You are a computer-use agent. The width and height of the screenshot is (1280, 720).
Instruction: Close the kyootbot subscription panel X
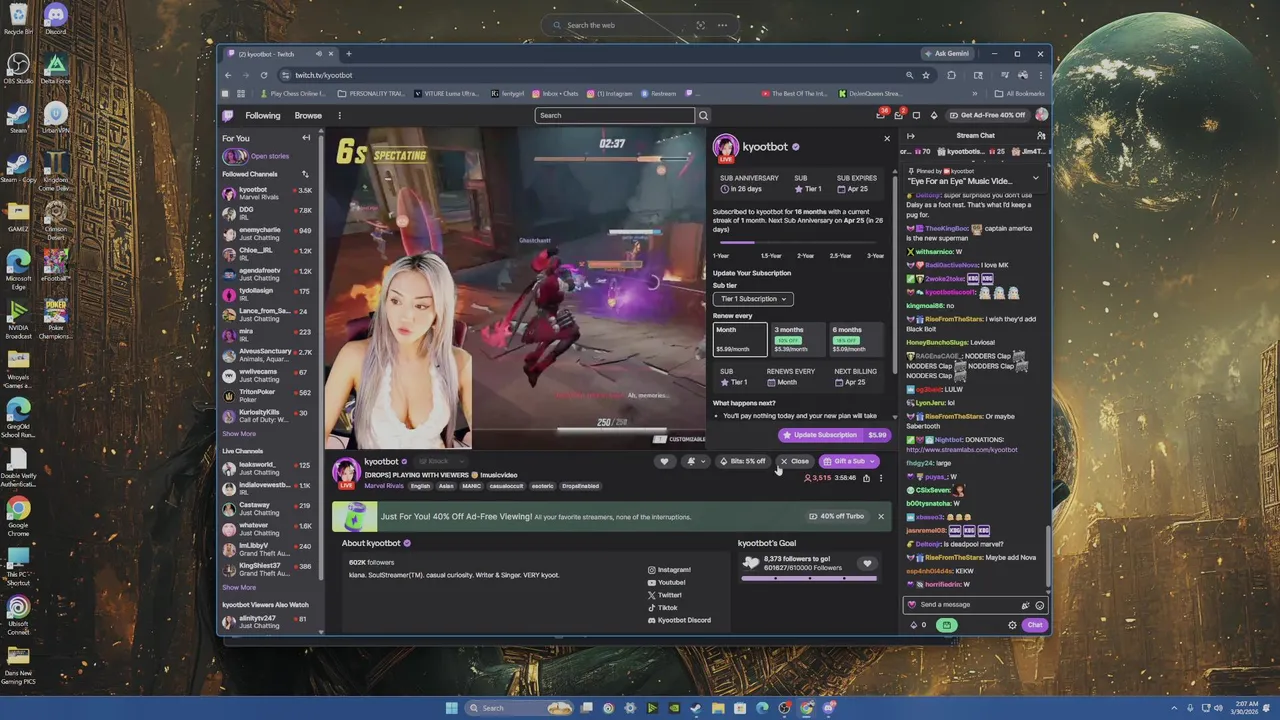(886, 139)
